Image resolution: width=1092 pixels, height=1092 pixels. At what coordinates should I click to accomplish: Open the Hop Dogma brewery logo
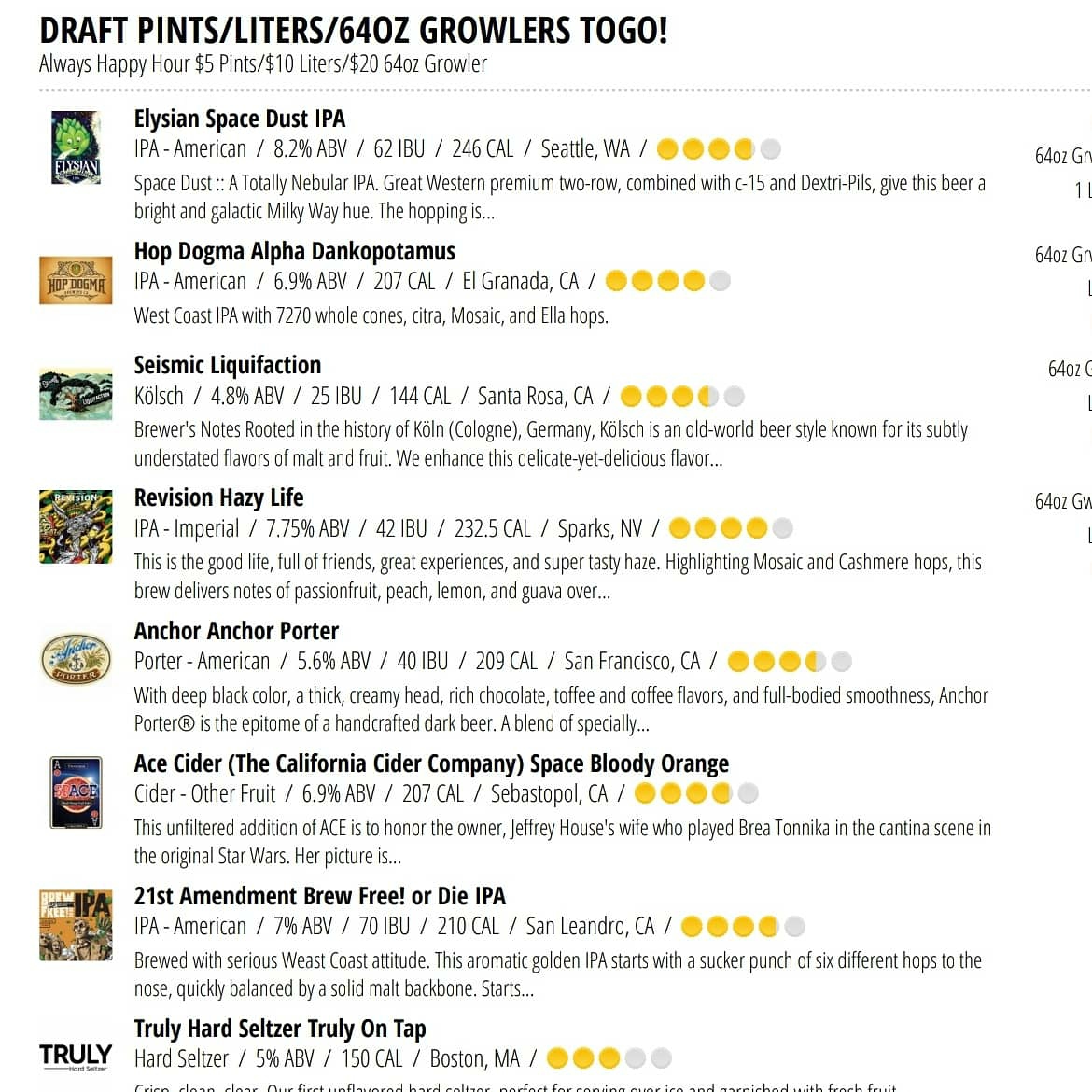point(76,281)
